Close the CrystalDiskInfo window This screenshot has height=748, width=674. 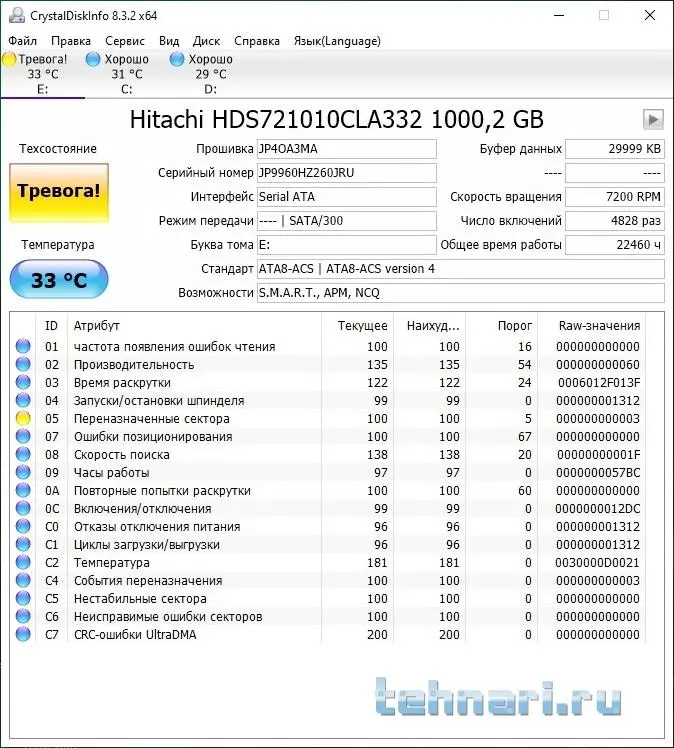(650, 15)
